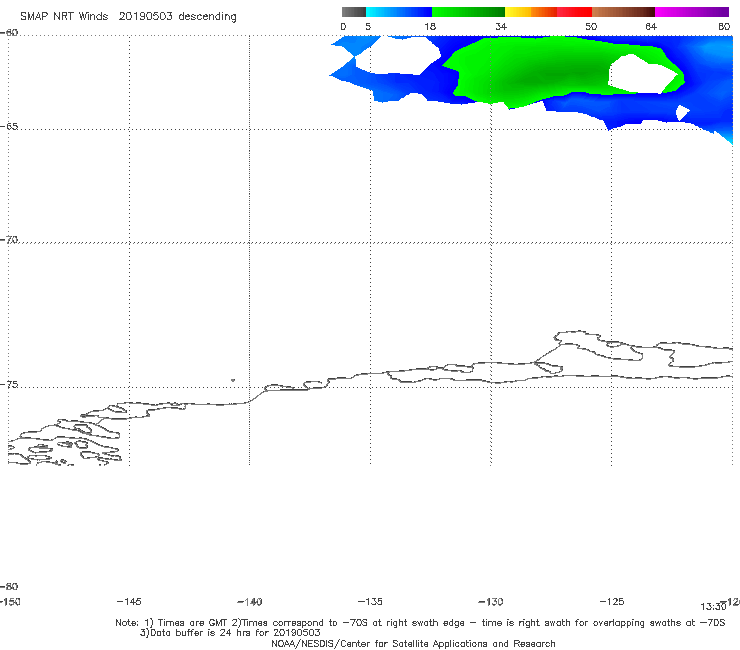
Task: Click the latitude label "-70"
Action: point(9,240)
